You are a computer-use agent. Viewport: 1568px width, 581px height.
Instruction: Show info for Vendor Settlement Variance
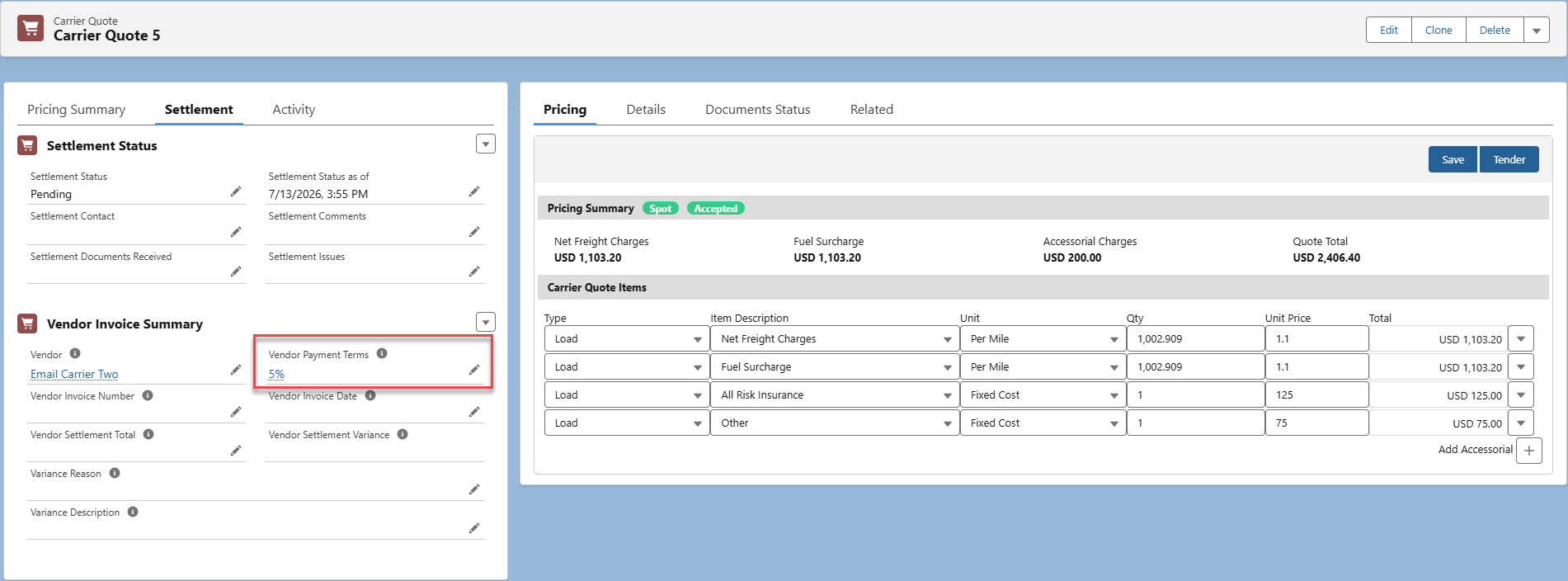(403, 434)
